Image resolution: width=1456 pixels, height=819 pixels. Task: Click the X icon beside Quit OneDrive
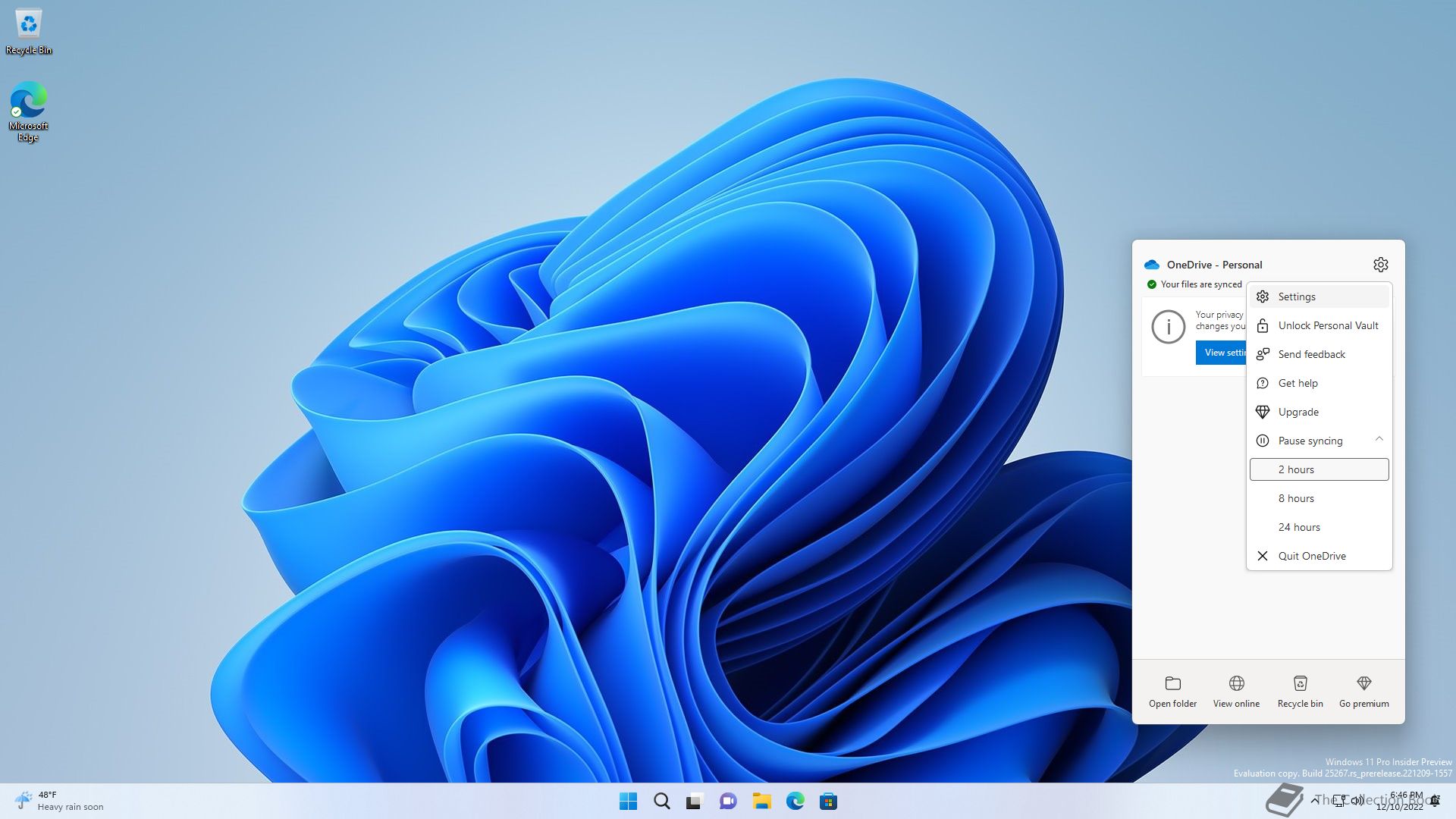pos(1262,556)
